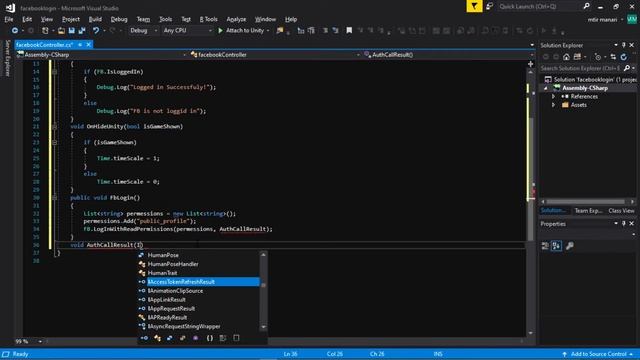The width and height of the screenshot is (640, 360).
Task: Close the facebookController.cs tab
Action: click(89, 44)
